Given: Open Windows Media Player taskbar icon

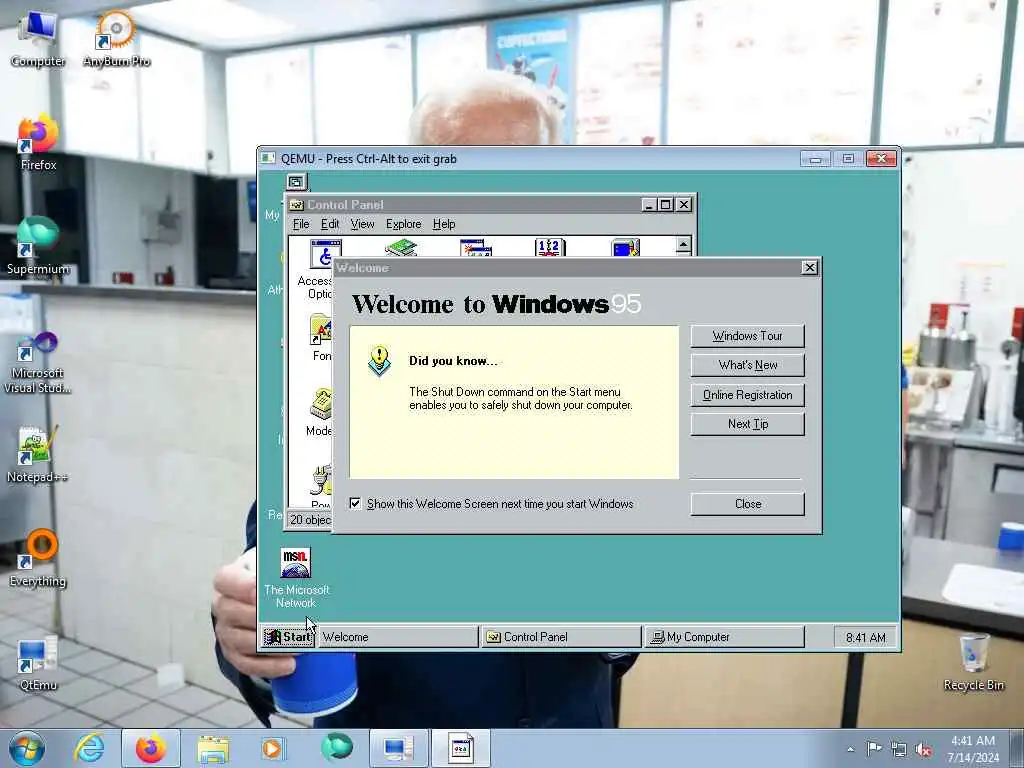Looking at the screenshot, I should pos(273,748).
